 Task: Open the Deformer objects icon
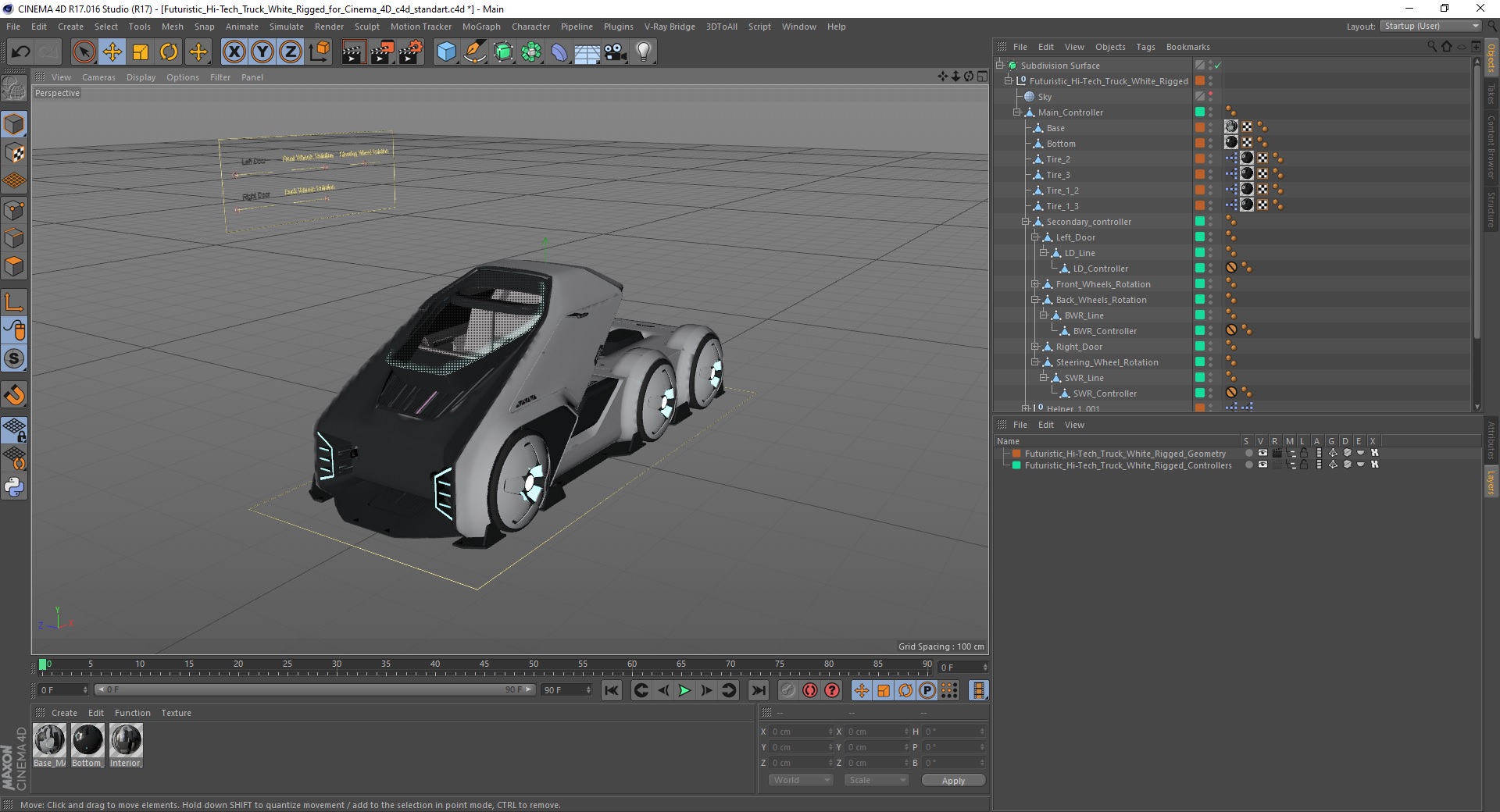559,52
